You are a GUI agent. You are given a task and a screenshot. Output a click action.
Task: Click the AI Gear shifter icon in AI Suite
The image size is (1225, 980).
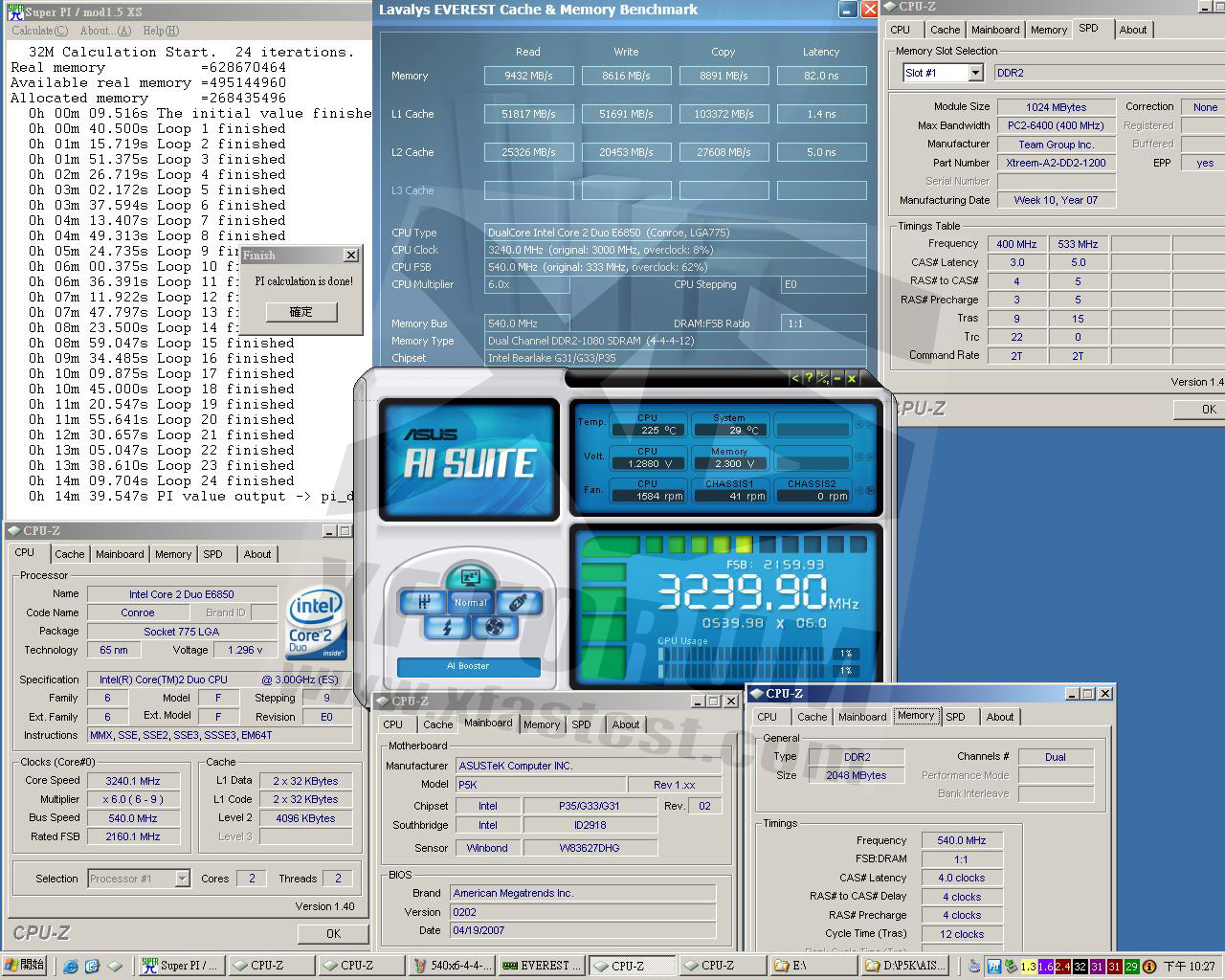pyautogui.click(x=423, y=602)
